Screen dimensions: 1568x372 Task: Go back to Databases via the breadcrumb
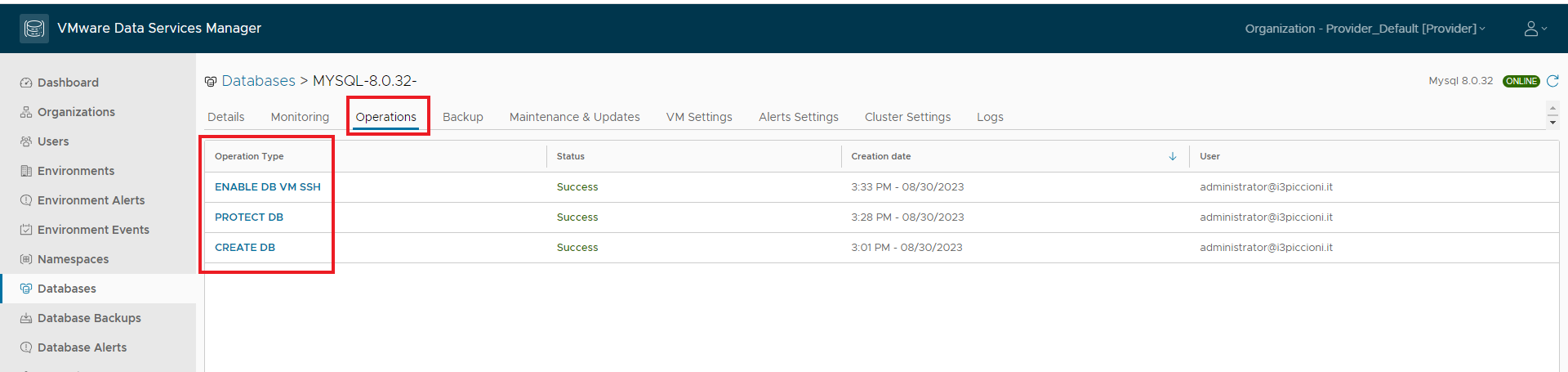(258, 81)
